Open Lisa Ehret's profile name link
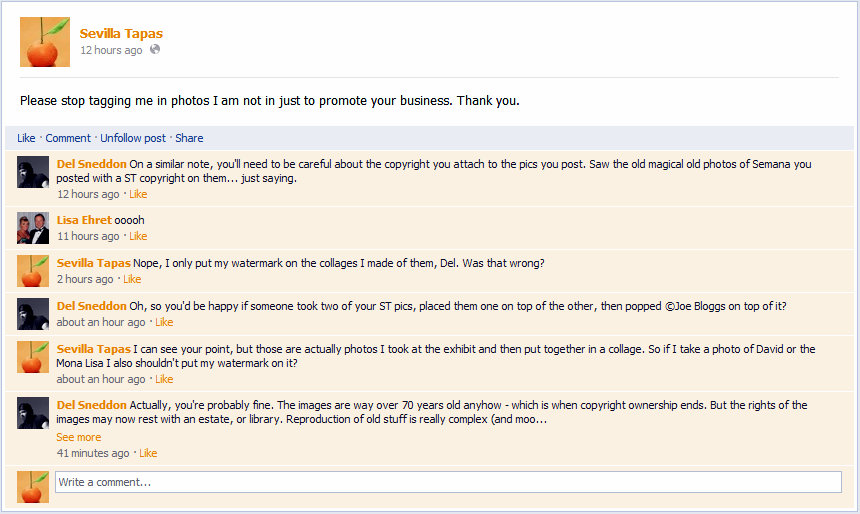This screenshot has height=514, width=860. (84, 220)
